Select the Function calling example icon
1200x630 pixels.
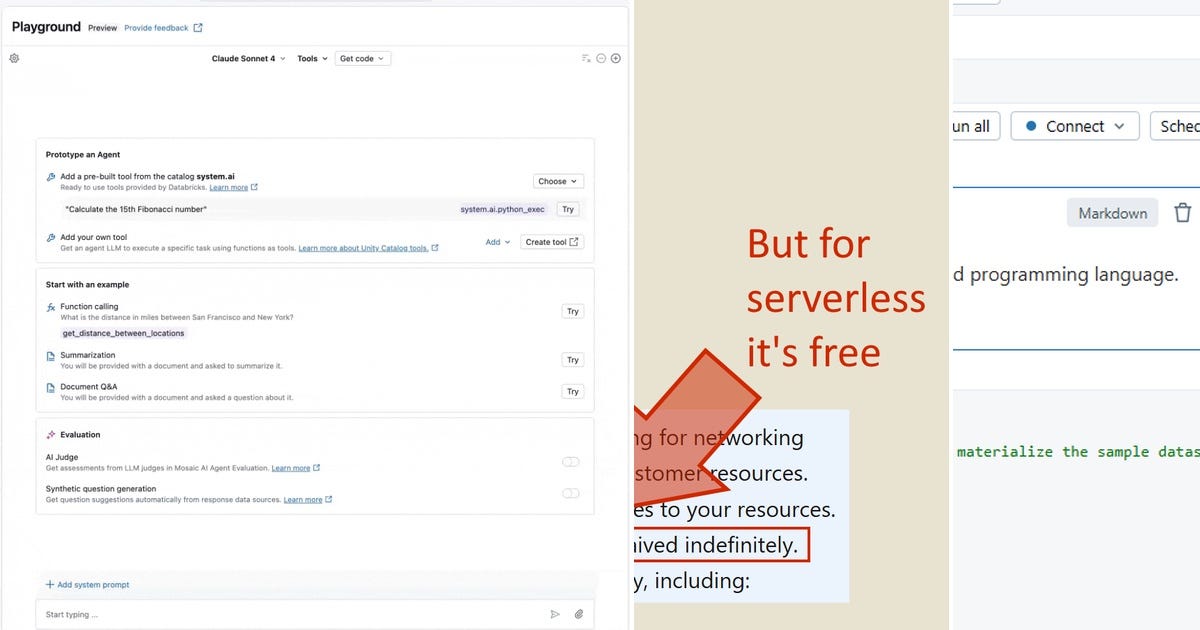coord(51,306)
